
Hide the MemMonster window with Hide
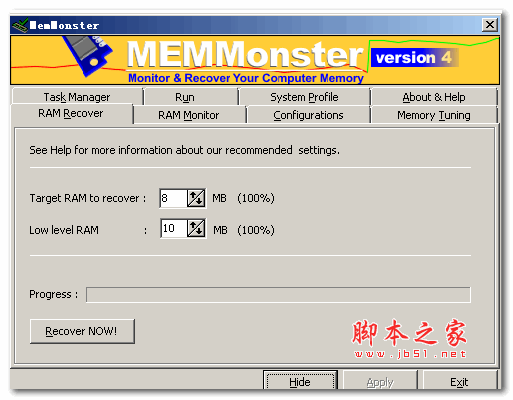pyautogui.click(x=300, y=381)
